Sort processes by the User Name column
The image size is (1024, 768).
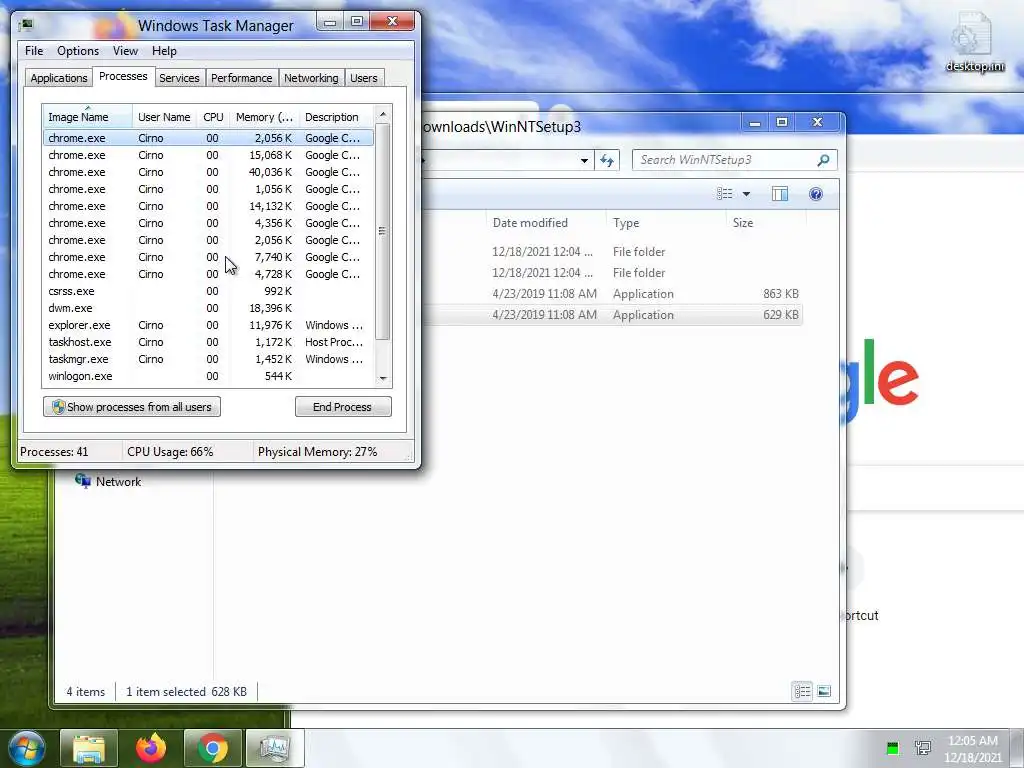[x=165, y=117]
